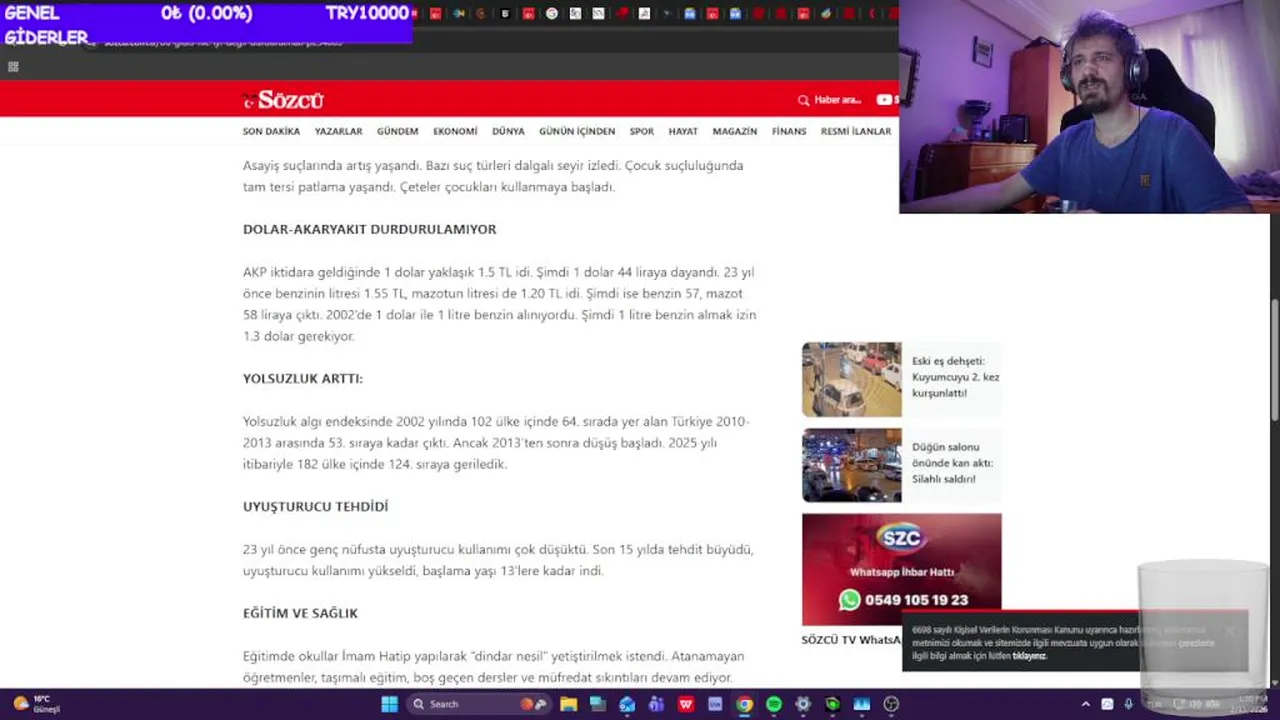This screenshot has height=720, width=1280.
Task: Open the YAZARLAR menu item
Action: click(338, 131)
